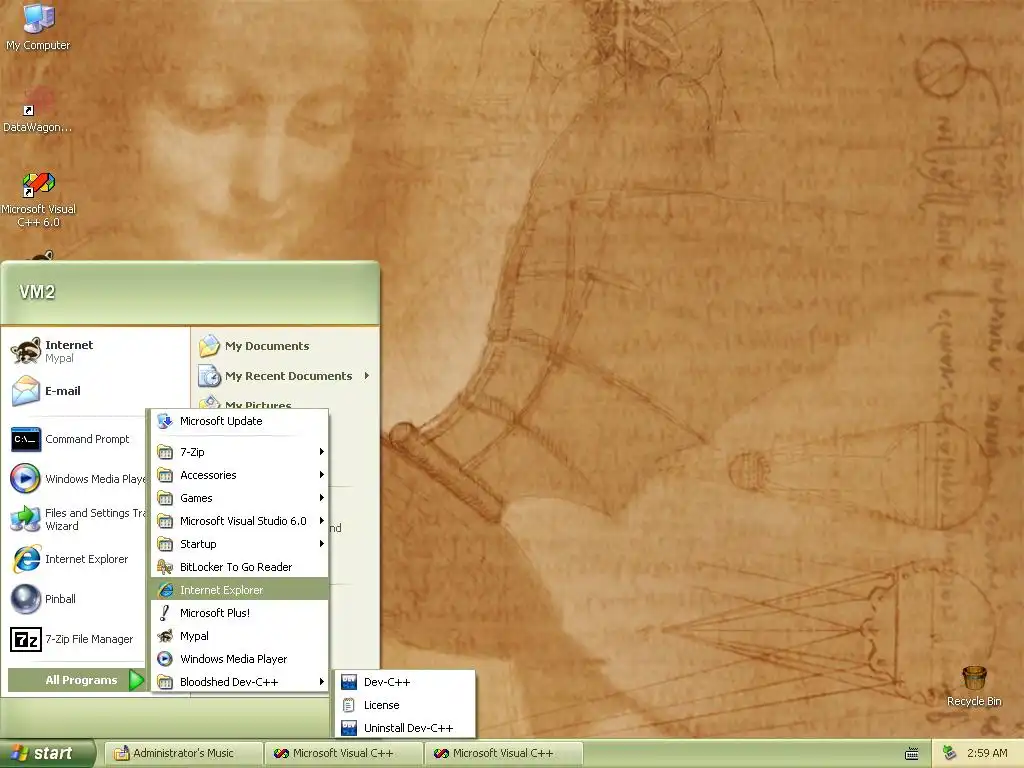Click the Microsoft Update icon
Viewport: 1024px width, 768px height.
coord(165,421)
